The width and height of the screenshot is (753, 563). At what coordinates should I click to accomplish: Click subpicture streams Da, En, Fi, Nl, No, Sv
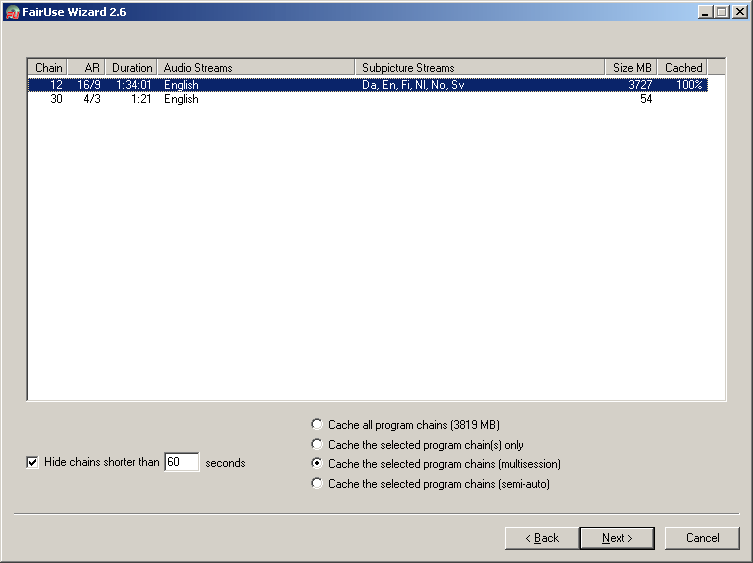(x=413, y=85)
